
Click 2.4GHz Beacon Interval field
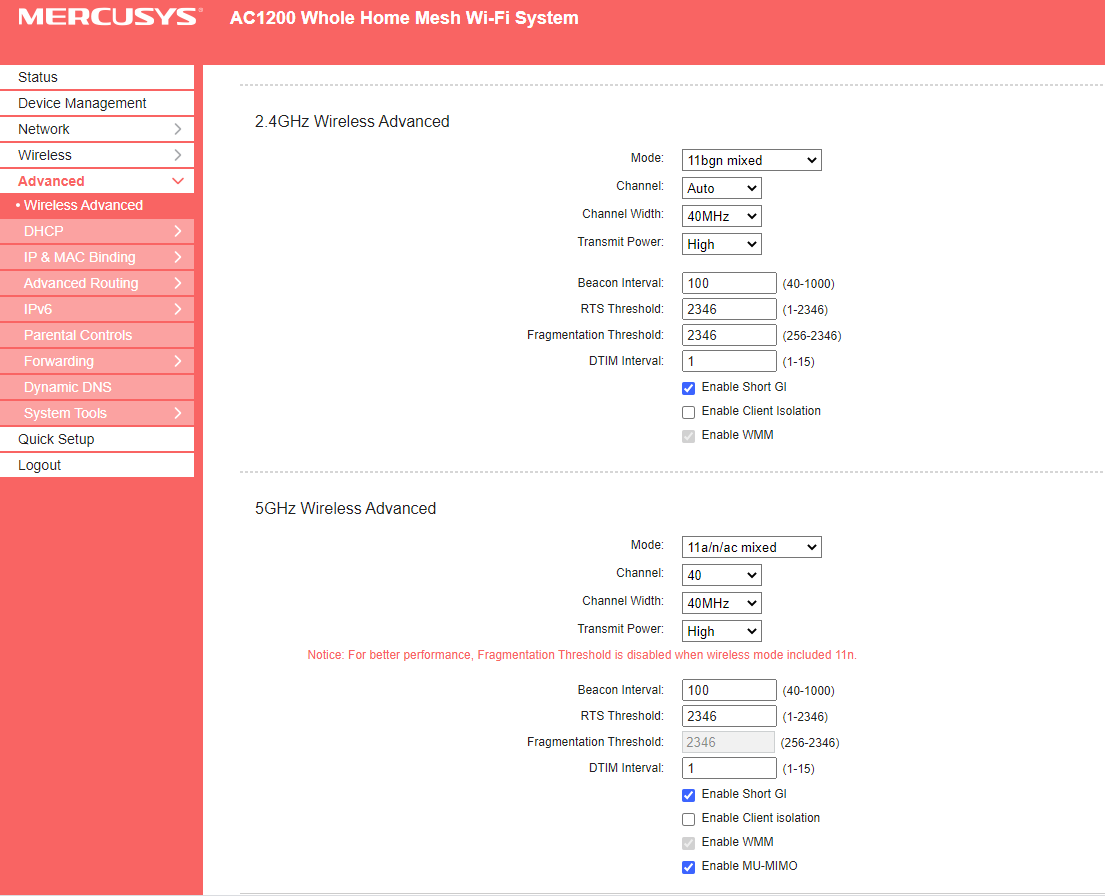point(729,283)
